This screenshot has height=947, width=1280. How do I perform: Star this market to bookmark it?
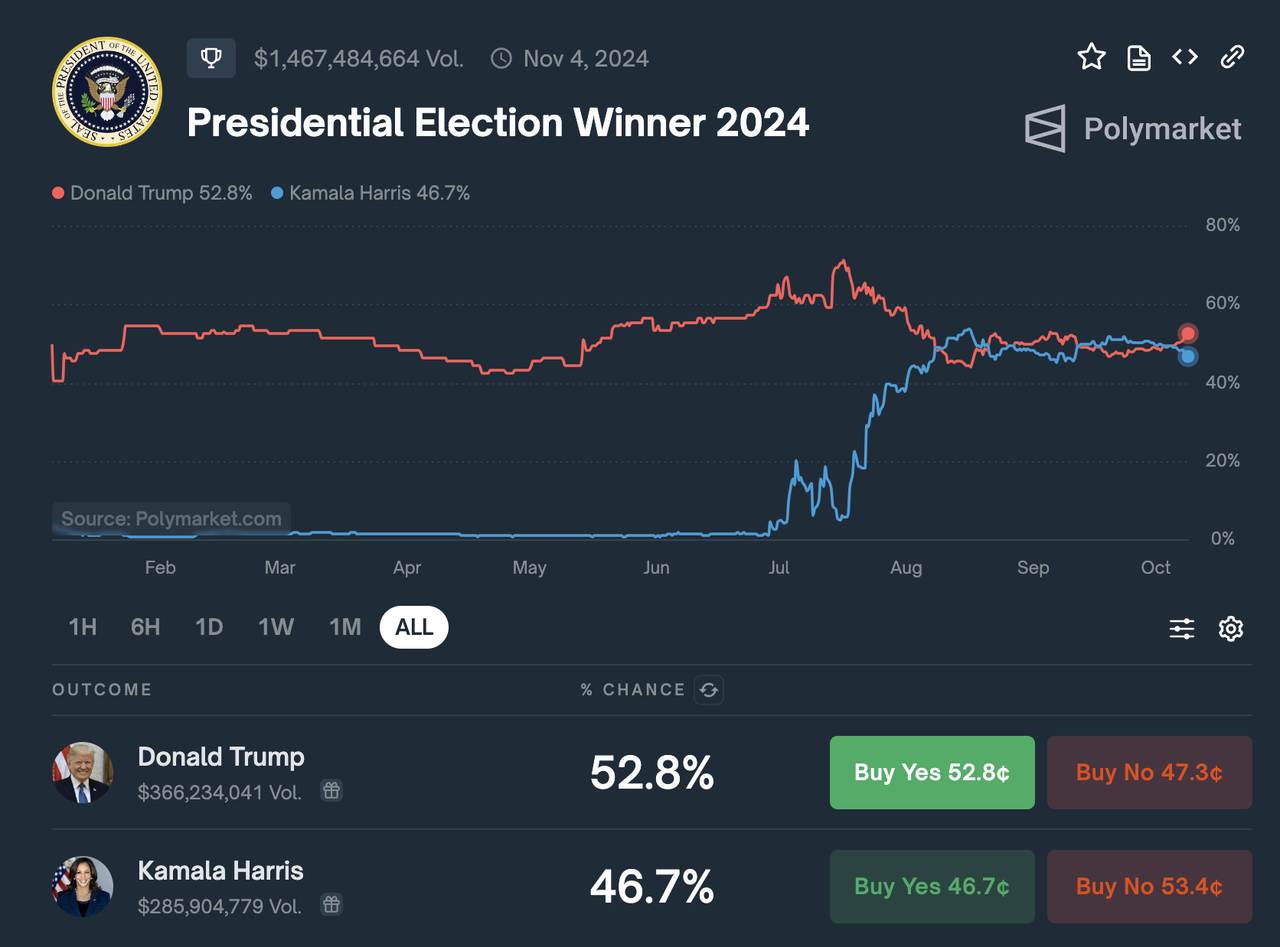1091,57
